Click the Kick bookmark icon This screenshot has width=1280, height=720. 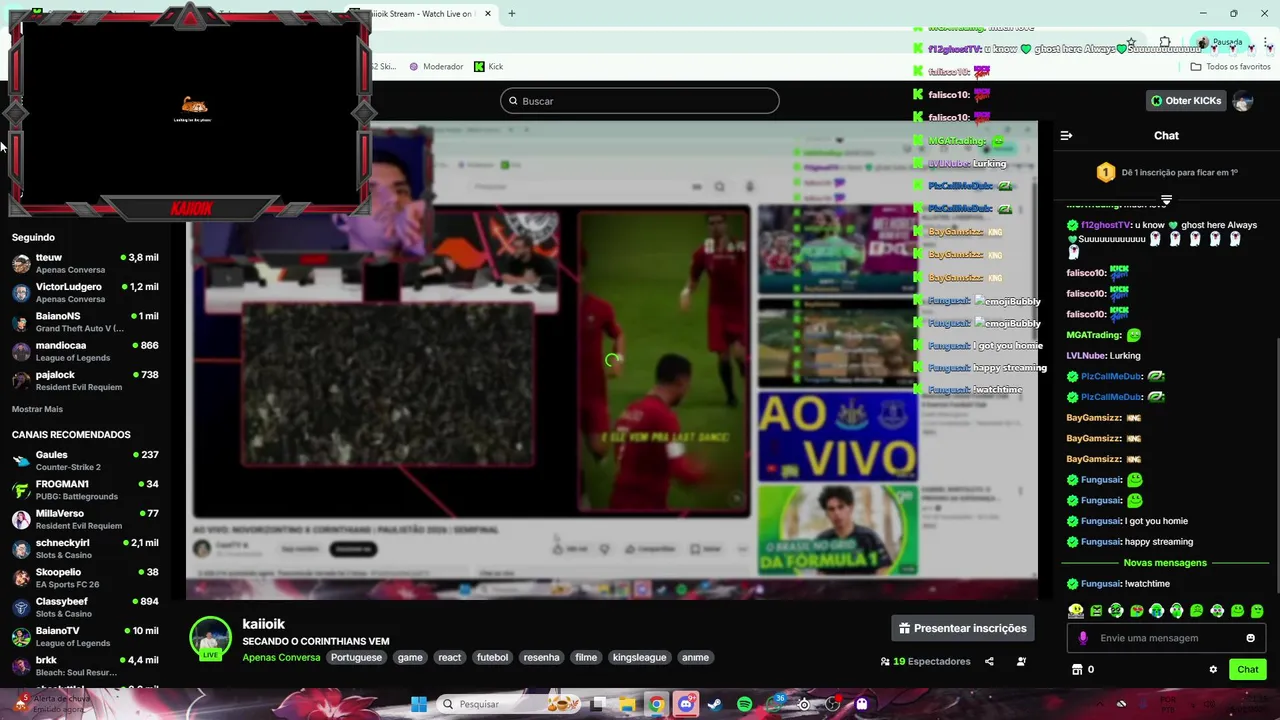pyautogui.click(x=479, y=66)
